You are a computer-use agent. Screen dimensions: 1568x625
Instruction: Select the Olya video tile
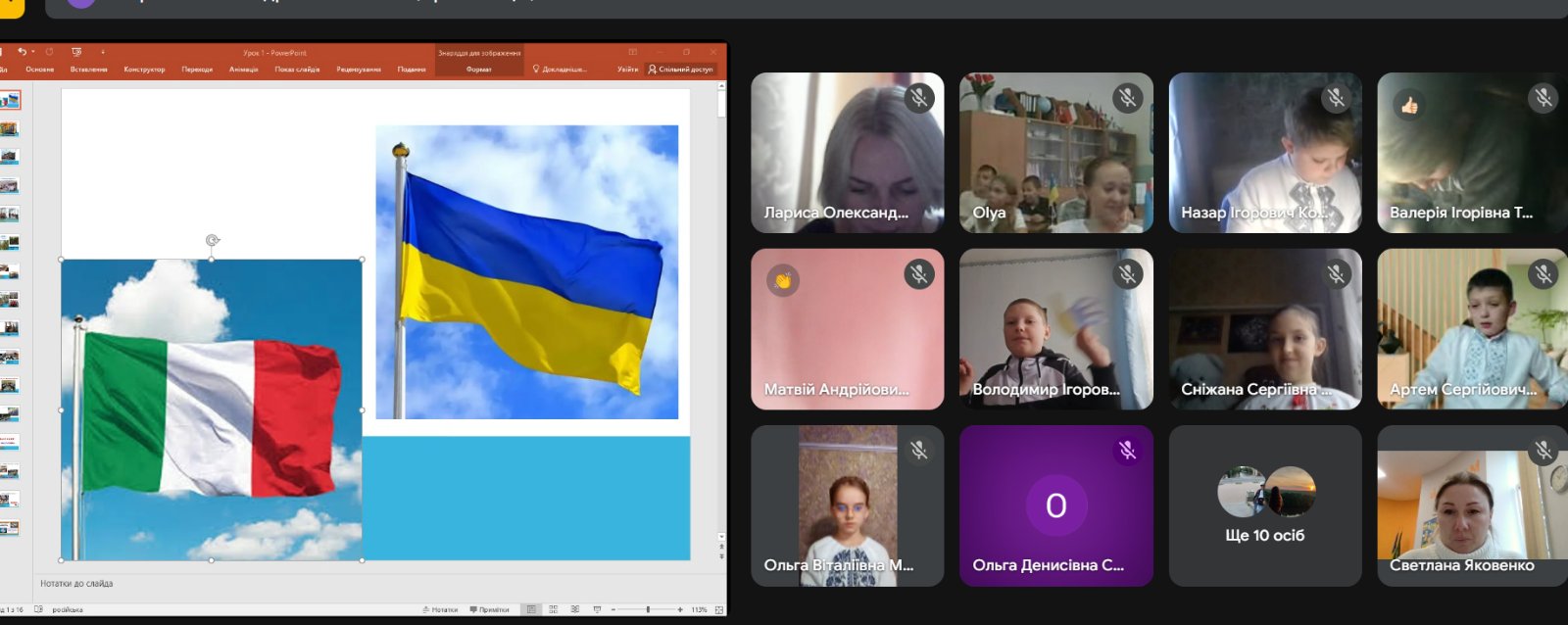1056,153
